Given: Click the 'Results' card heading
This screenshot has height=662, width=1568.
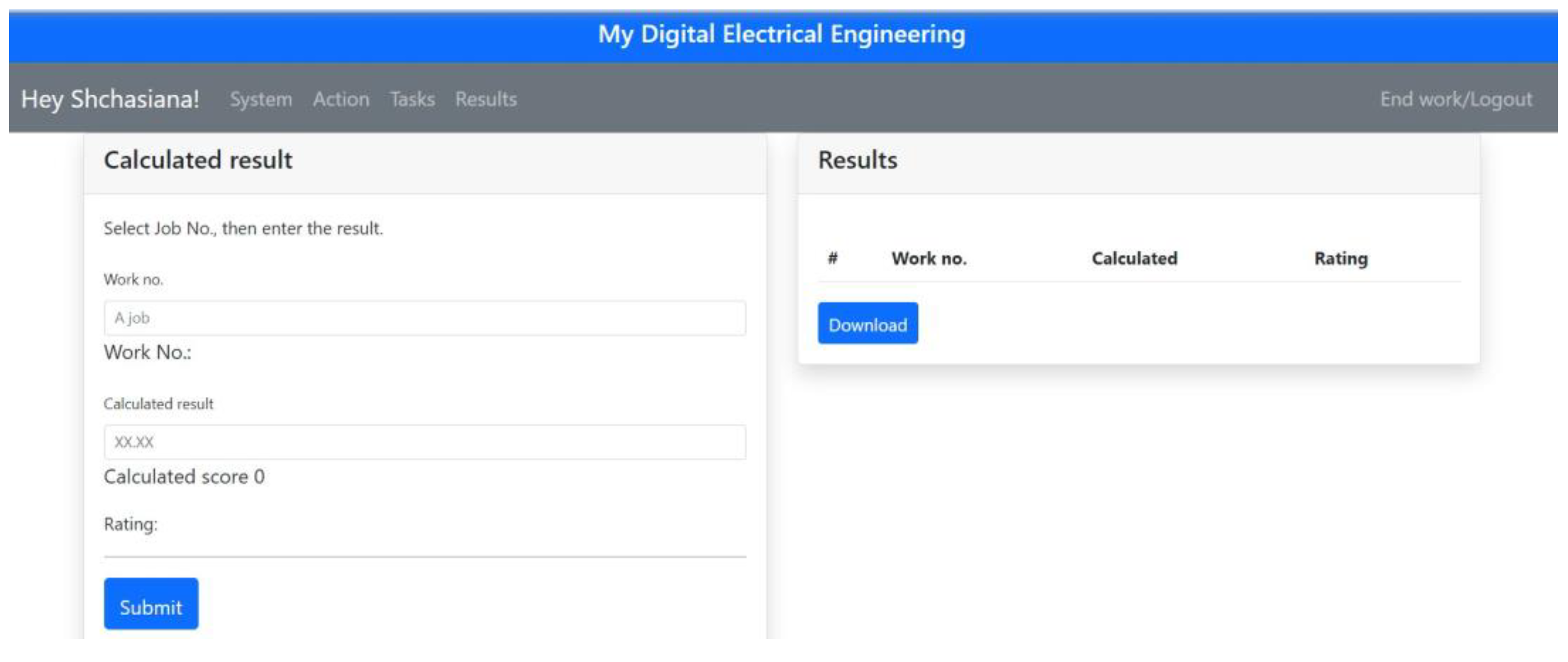Looking at the screenshot, I should coord(857,160).
